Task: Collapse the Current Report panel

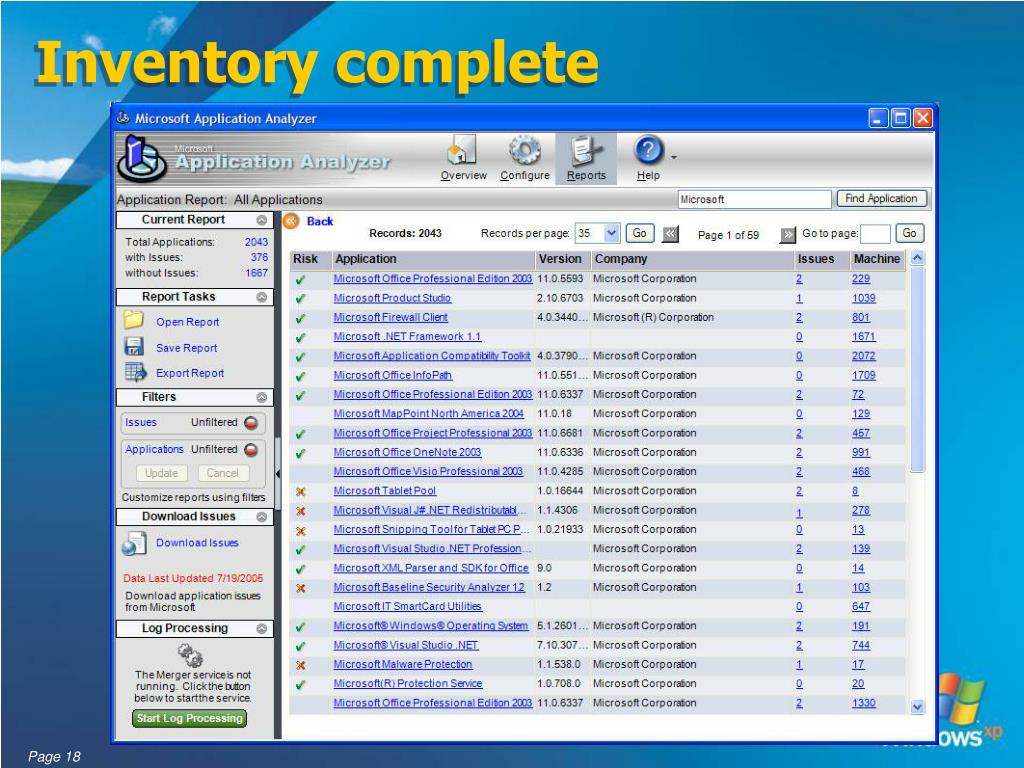Action: tap(261, 220)
